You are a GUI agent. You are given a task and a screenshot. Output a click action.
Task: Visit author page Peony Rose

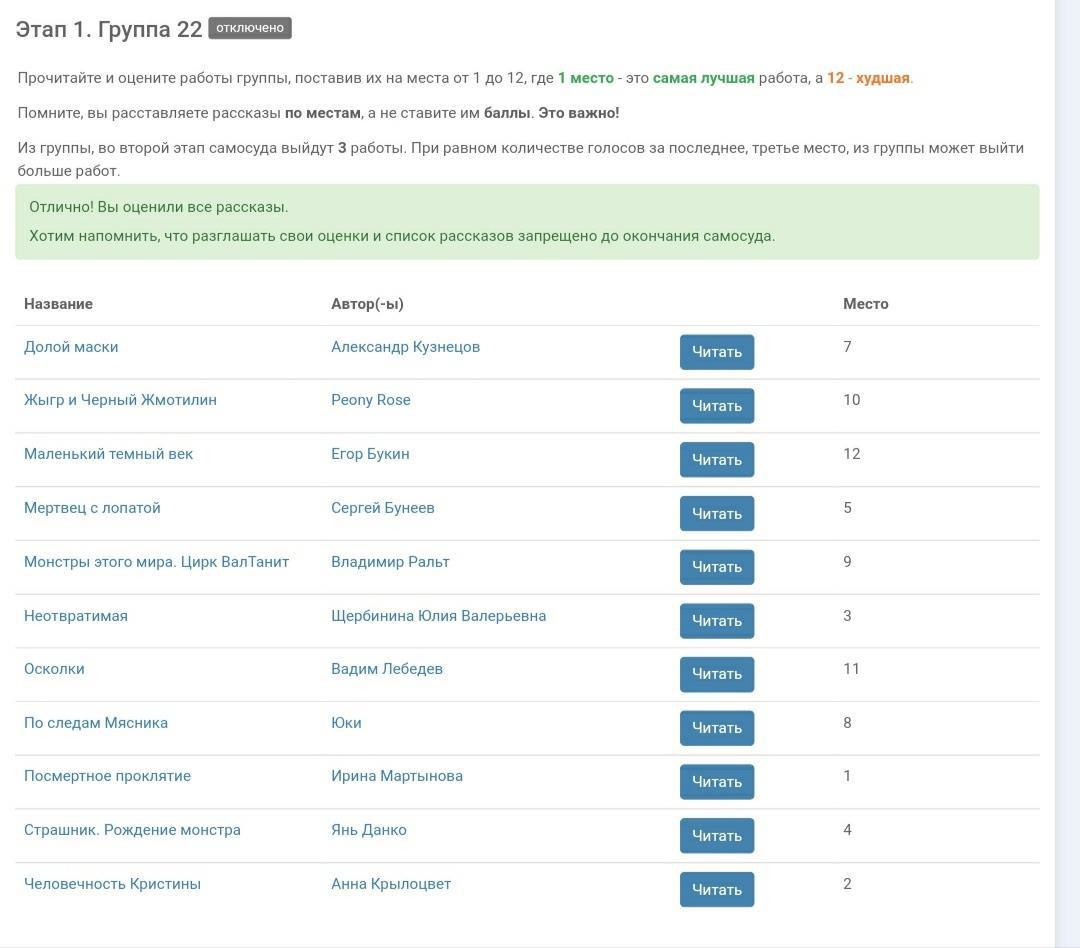[x=370, y=400]
